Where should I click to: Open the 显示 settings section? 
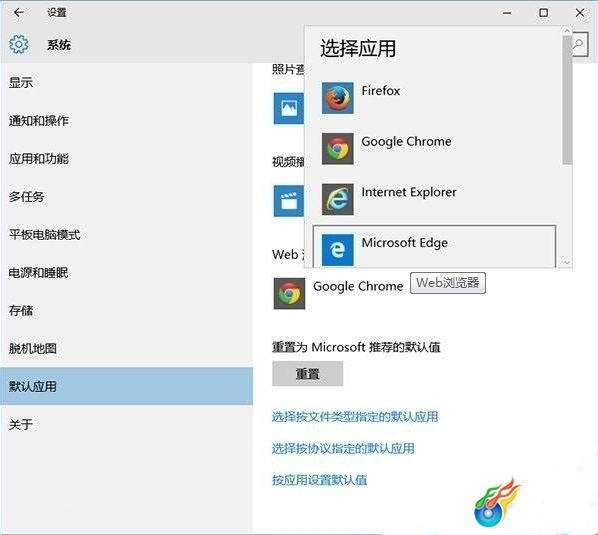tap(21, 82)
